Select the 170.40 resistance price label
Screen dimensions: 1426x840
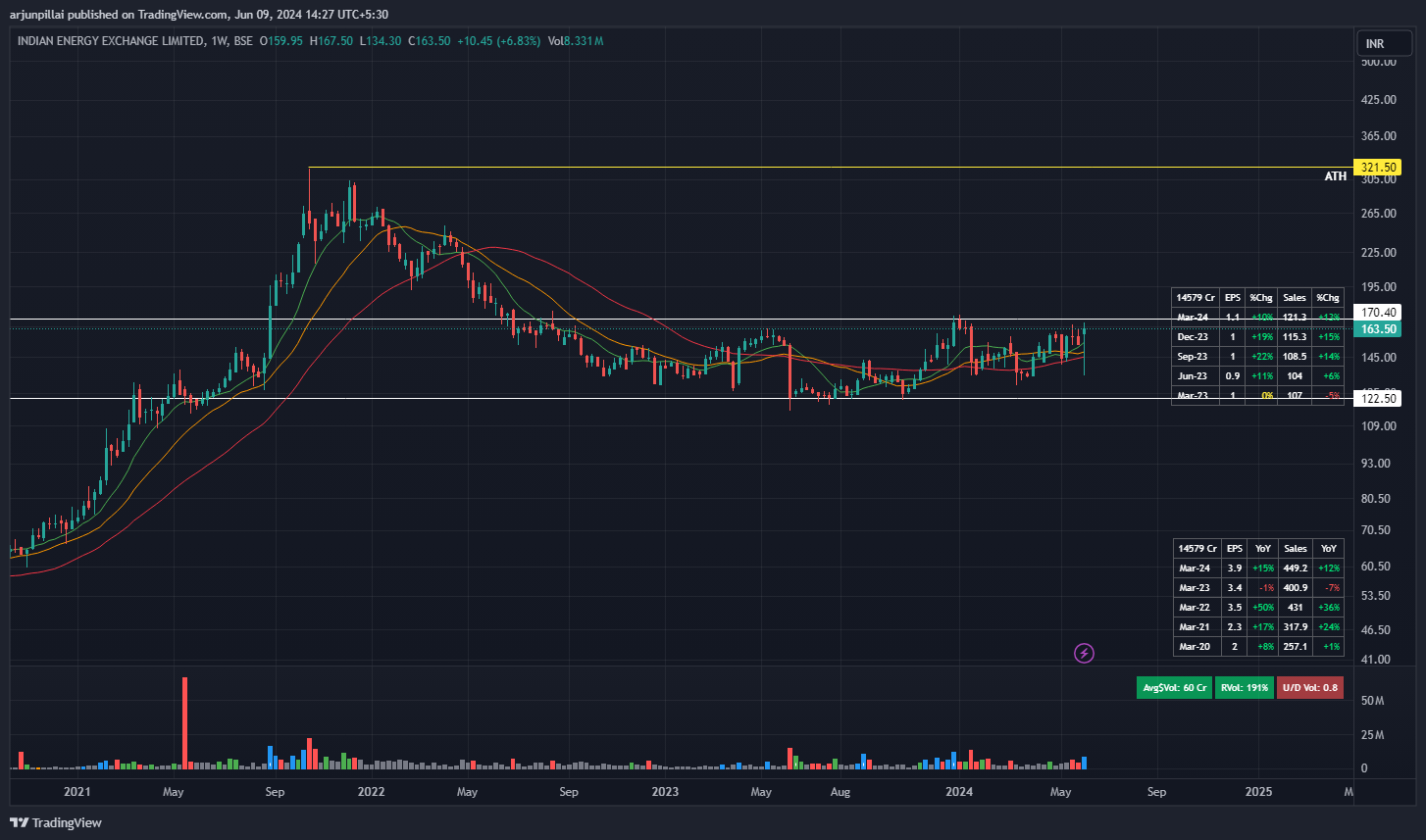point(1376,312)
